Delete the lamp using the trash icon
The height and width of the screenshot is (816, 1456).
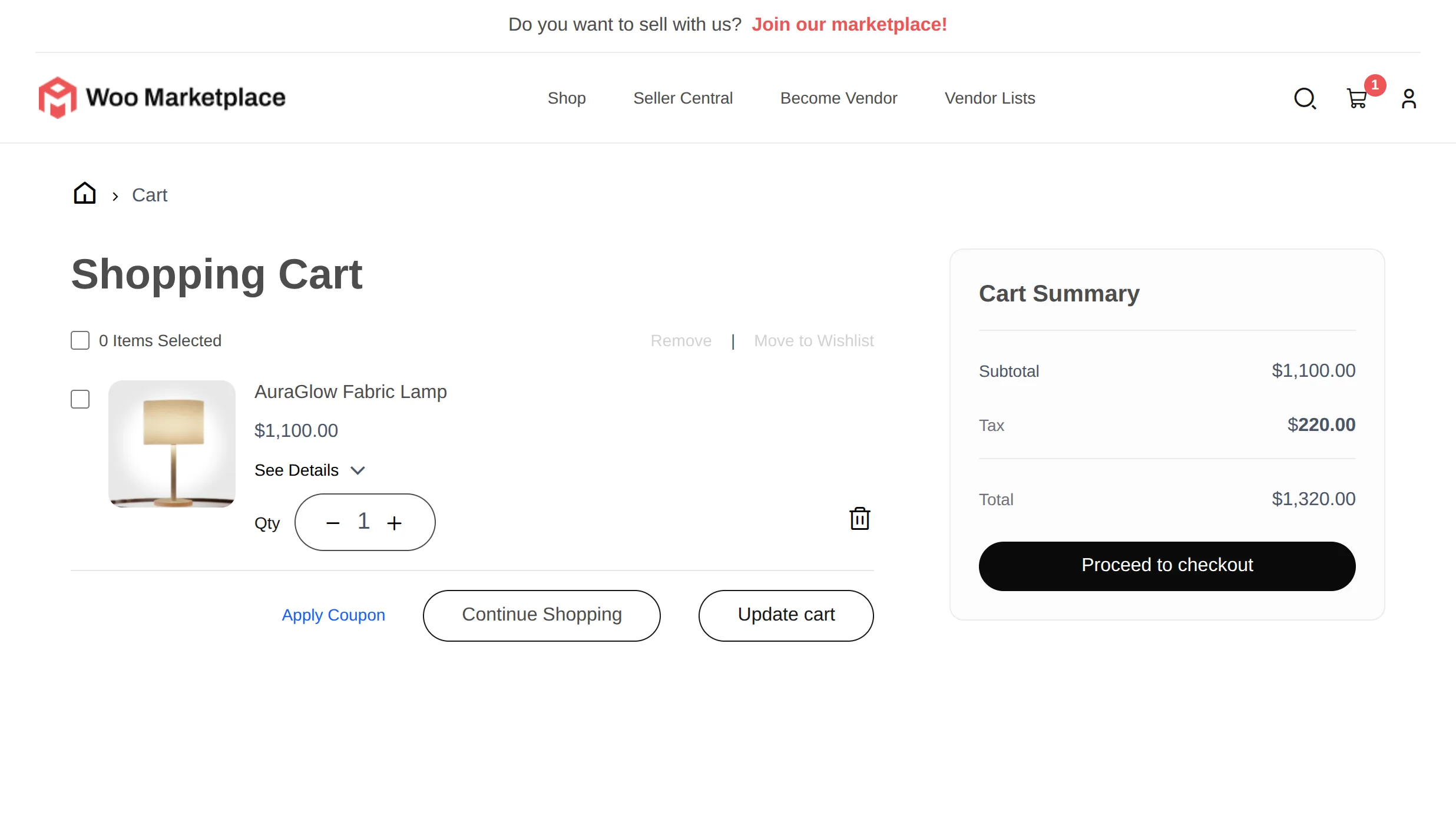tap(860, 519)
